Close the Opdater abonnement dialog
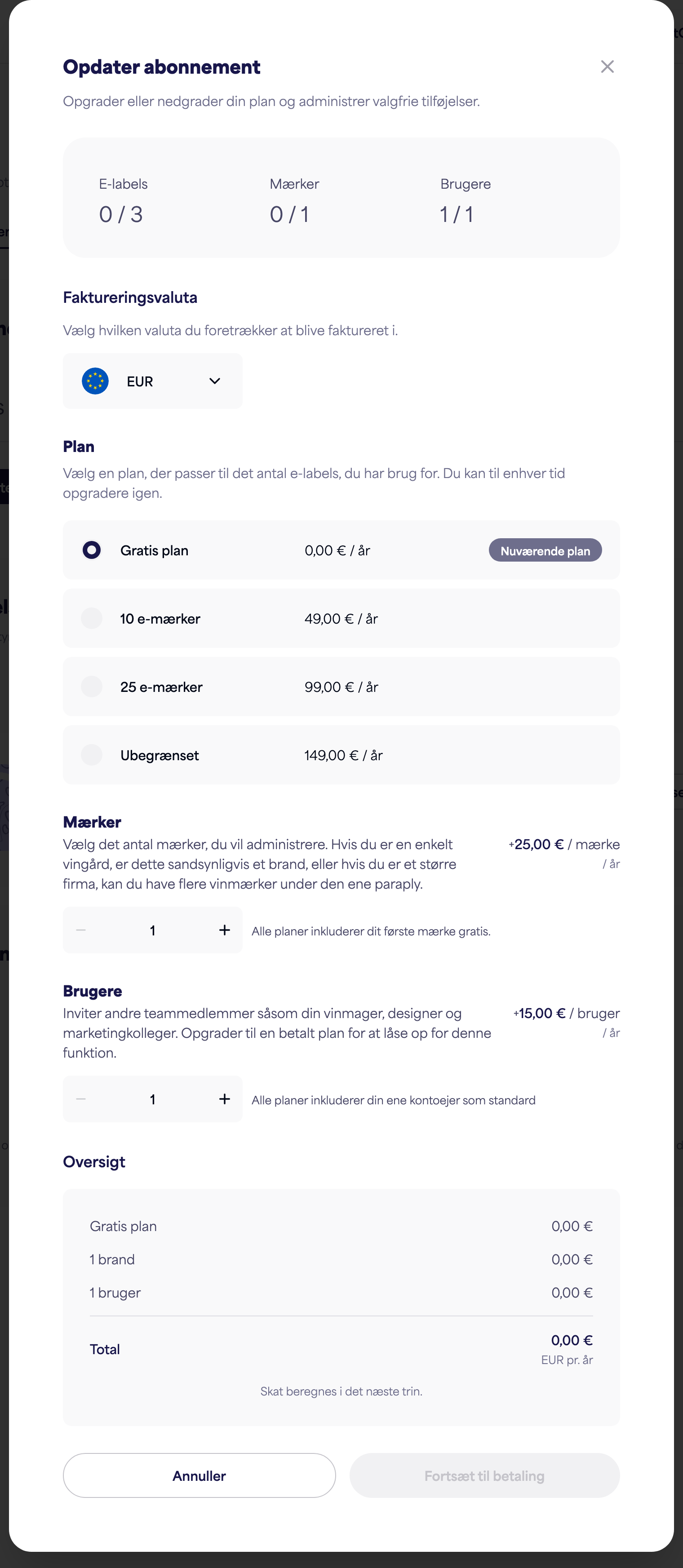 click(607, 66)
